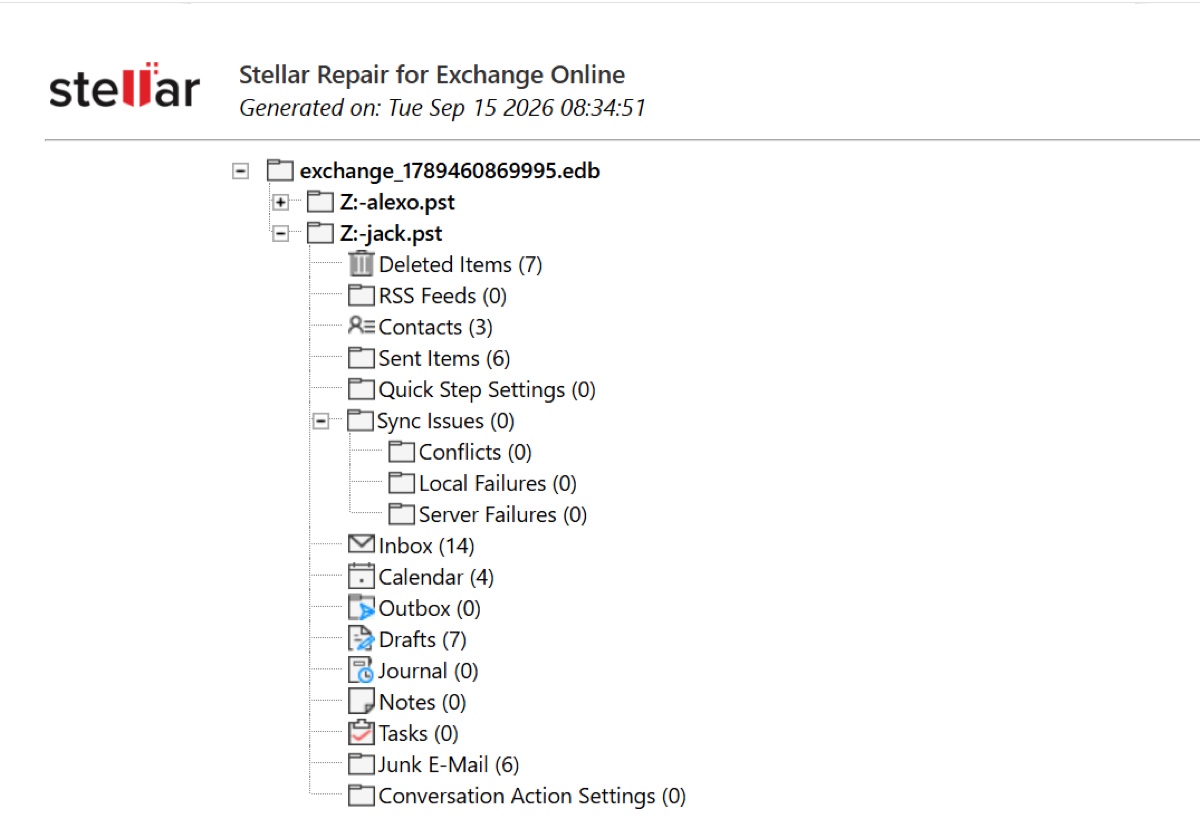The width and height of the screenshot is (1200, 831).
Task: Click the Notes sticky note icon
Action: pos(361,702)
